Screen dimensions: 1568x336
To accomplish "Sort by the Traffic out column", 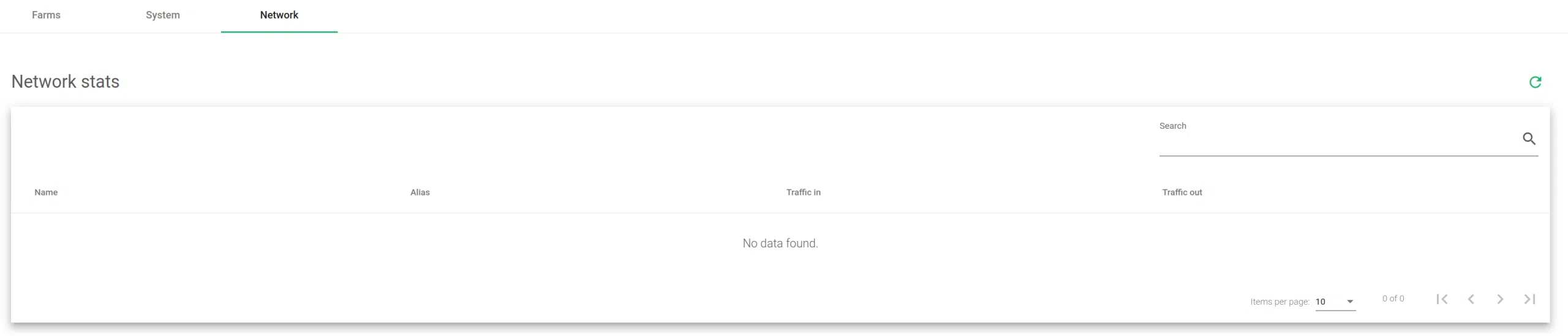I will tap(1182, 193).
